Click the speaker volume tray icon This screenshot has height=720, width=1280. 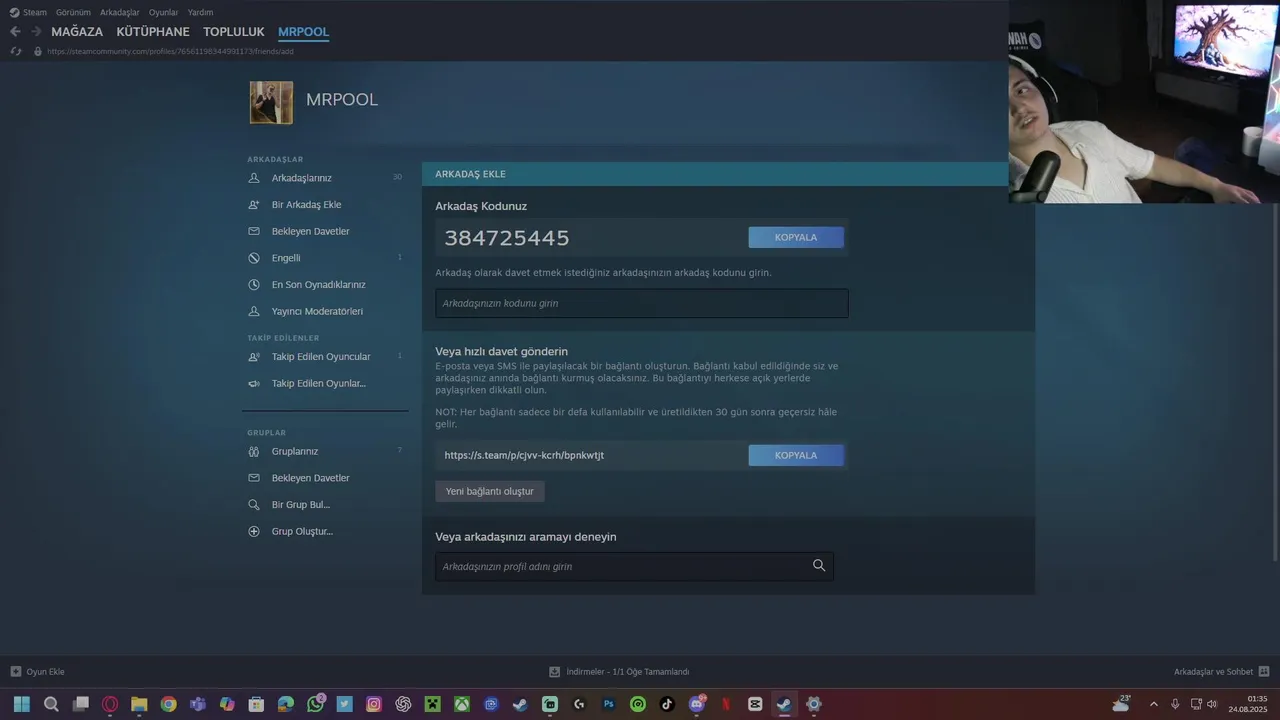point(1212,704)
